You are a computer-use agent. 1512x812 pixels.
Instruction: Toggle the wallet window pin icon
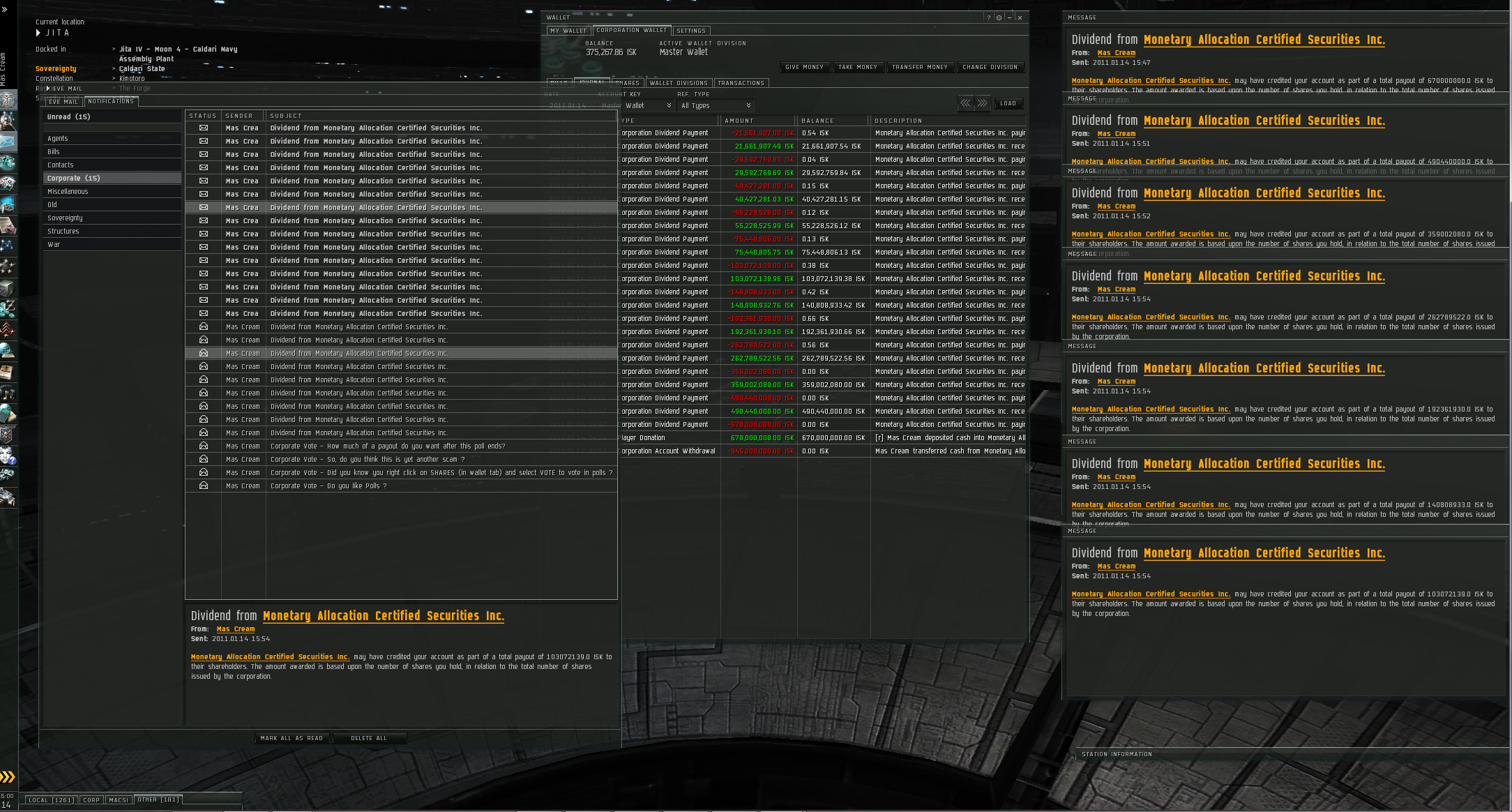999,17
